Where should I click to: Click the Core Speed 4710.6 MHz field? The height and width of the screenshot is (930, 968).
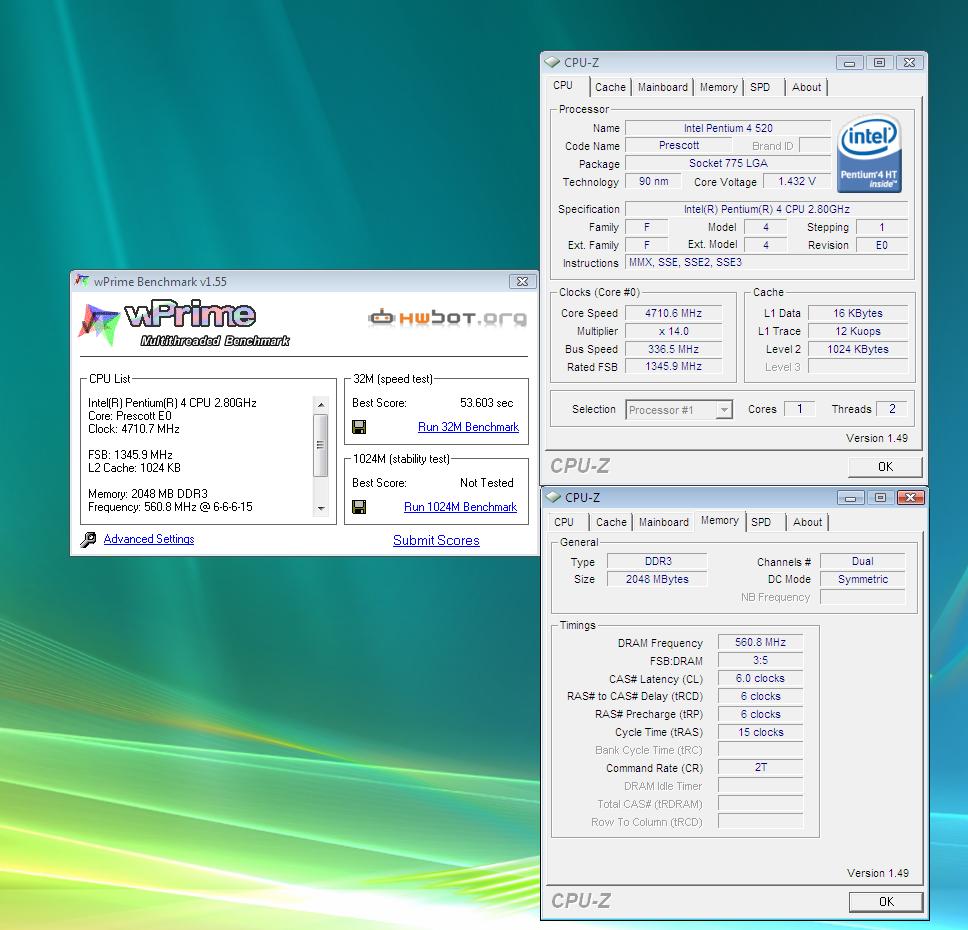pos(674,313)
